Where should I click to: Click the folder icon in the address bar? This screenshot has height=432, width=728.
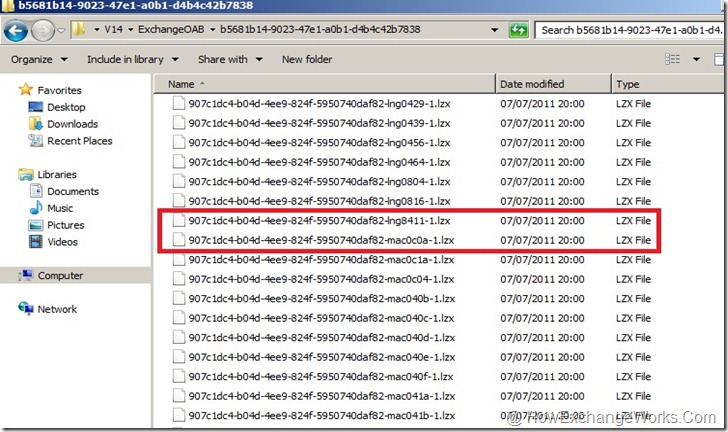tap(79, 30)
